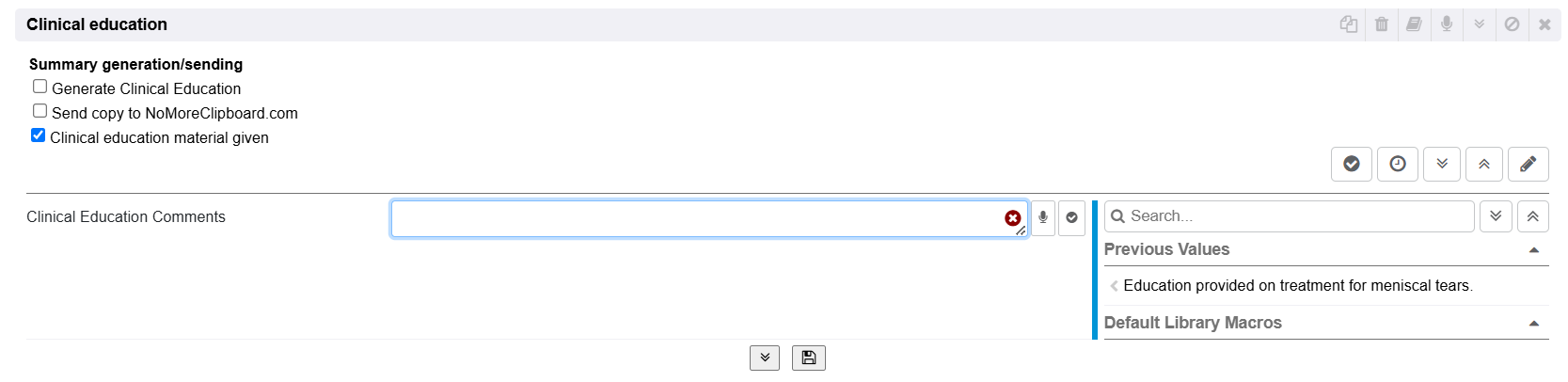The width and height of the screenshot is (1568, 382).
Task: Click the clock history button
Action: (1398, 164)
